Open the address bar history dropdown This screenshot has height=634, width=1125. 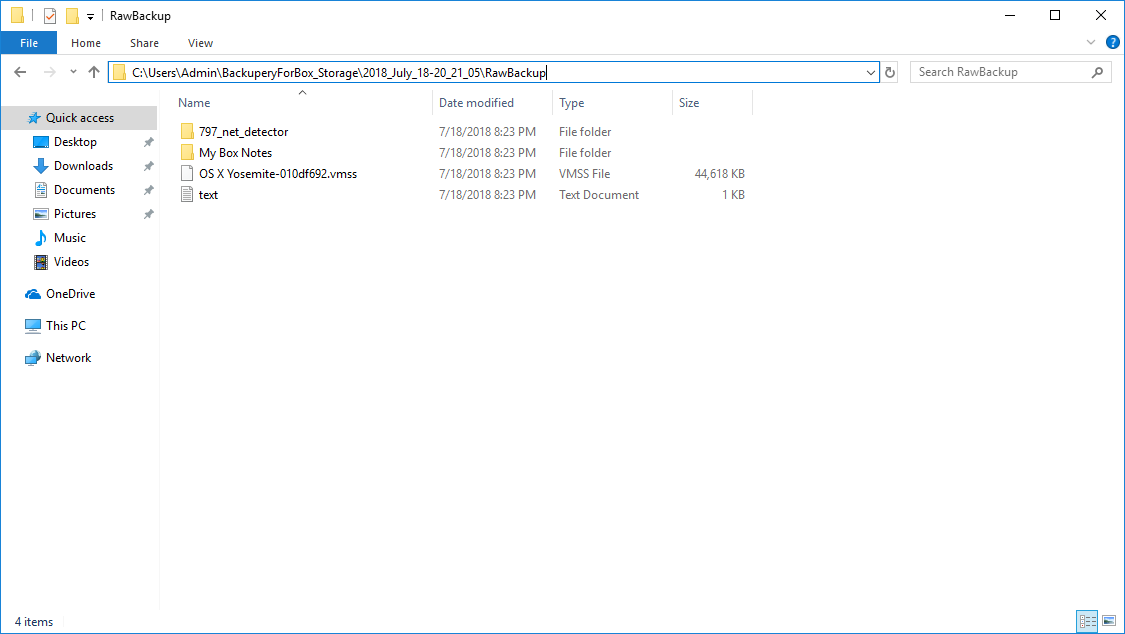(870, 72)
